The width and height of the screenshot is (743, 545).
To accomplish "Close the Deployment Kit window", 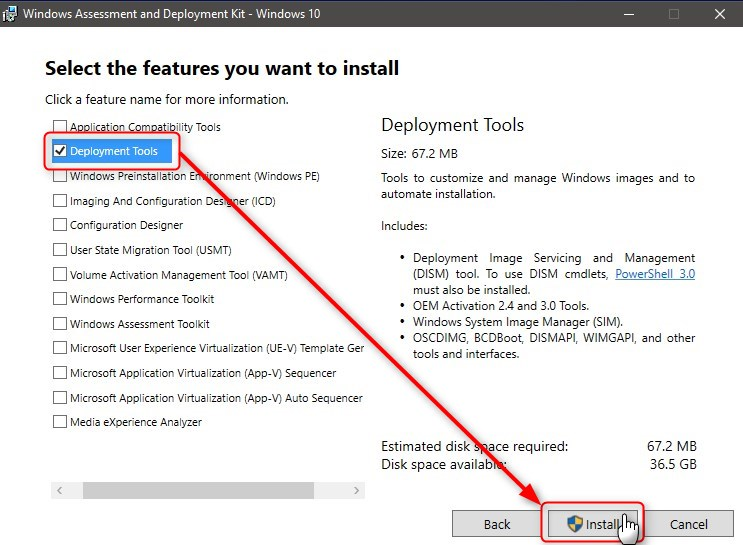I will tap(720, 14).
